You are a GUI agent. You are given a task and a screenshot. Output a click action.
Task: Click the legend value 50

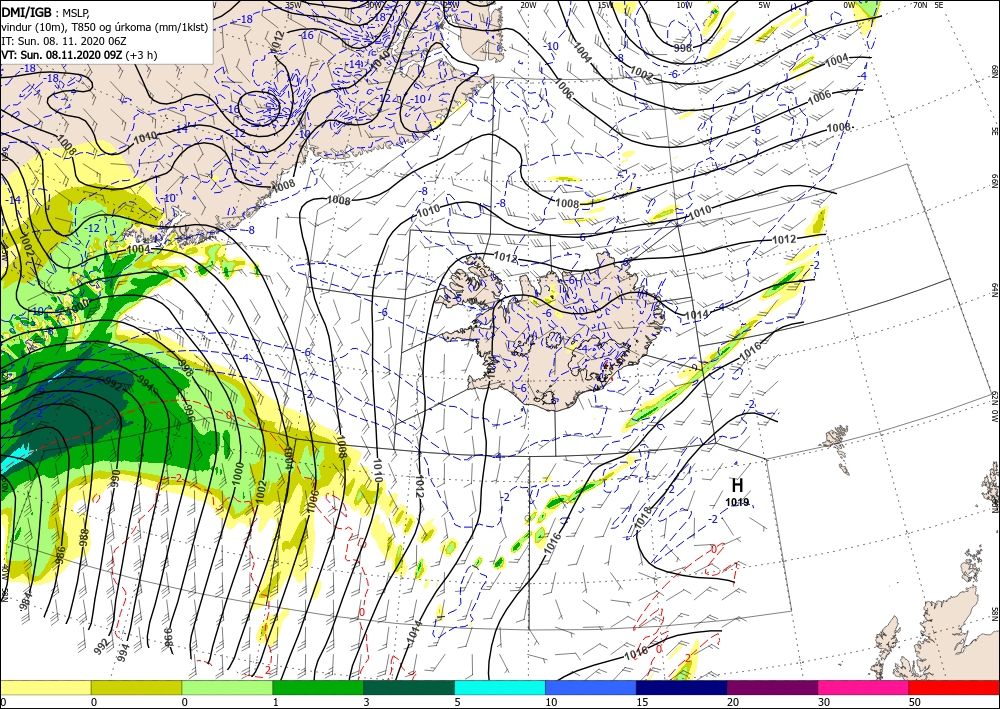coord(915,702)
